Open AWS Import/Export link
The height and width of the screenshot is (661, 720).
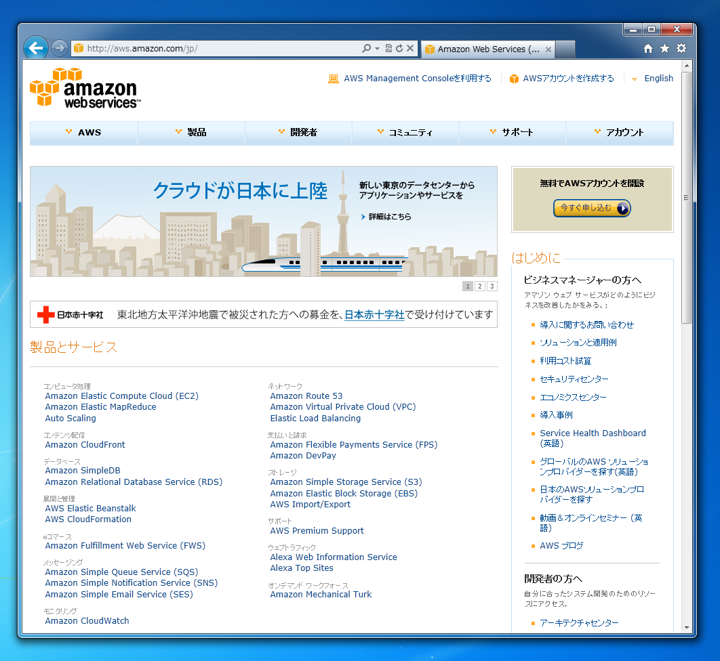(x=310, y=504)
